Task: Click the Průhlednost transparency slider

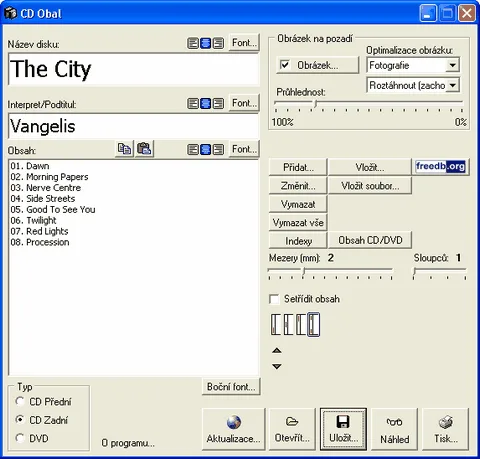Action: (x=368, y=105)
